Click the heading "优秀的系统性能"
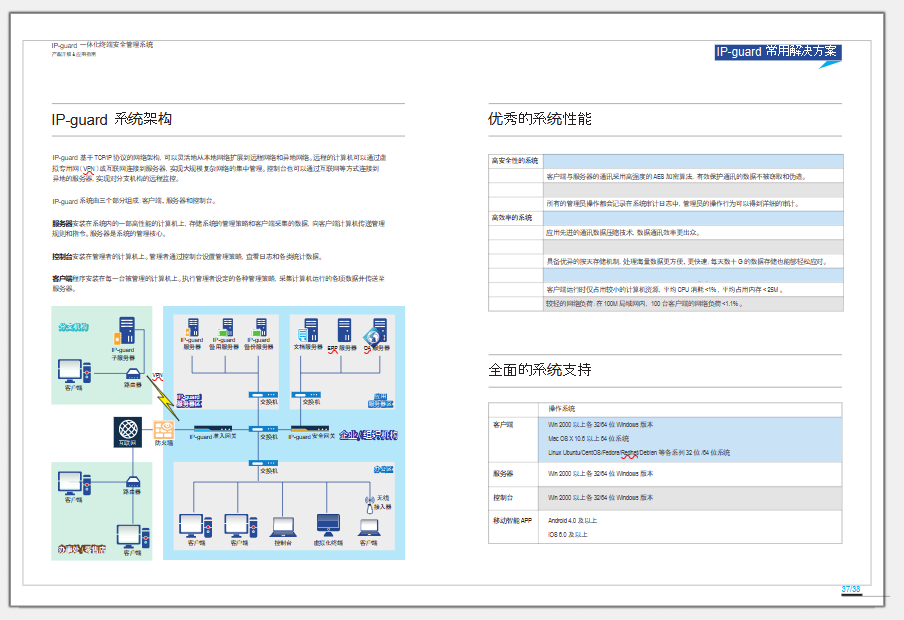904x620 pixels. click(540, 119)
